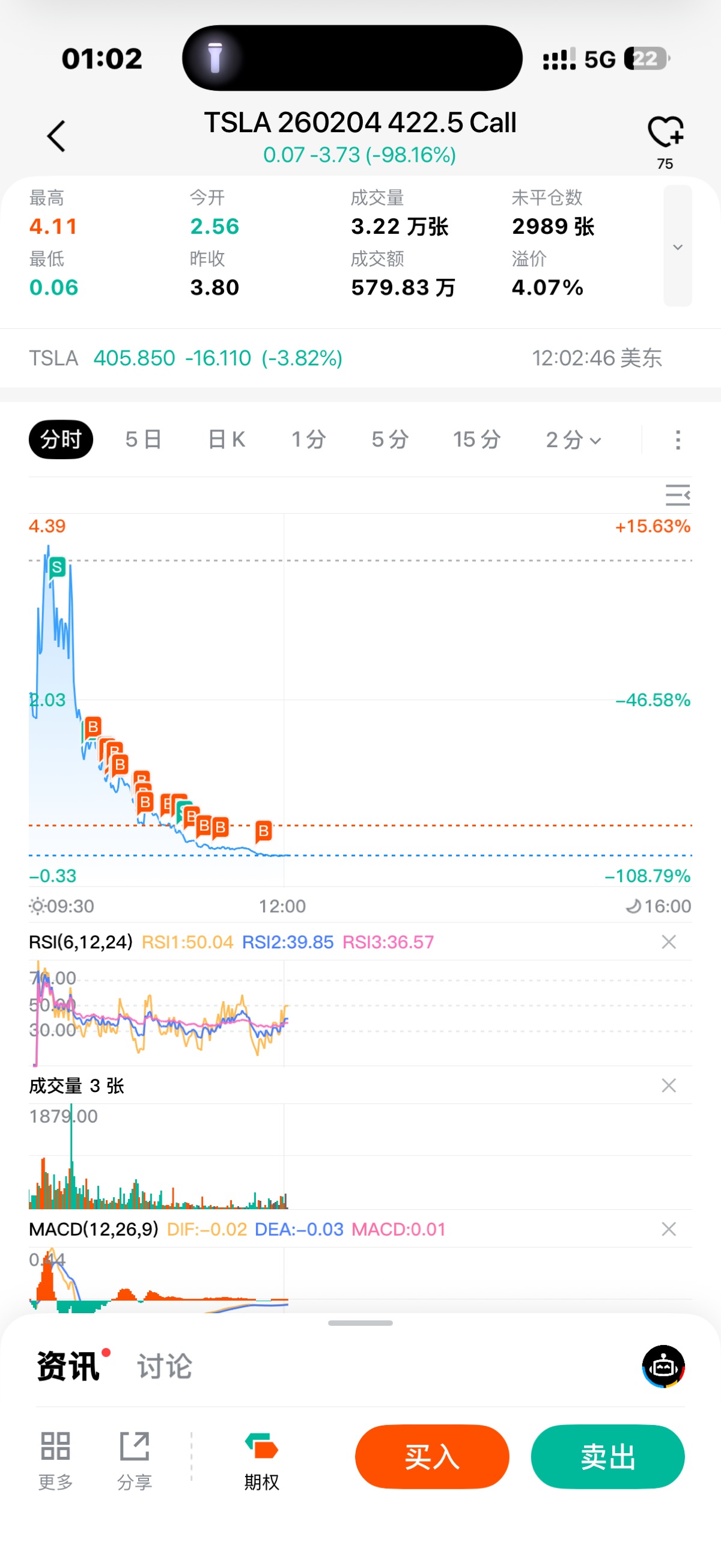Switch to the 讨论 discussion tab
Viewport: 721px width, 1568px height.
click(x=164, y=1367)
